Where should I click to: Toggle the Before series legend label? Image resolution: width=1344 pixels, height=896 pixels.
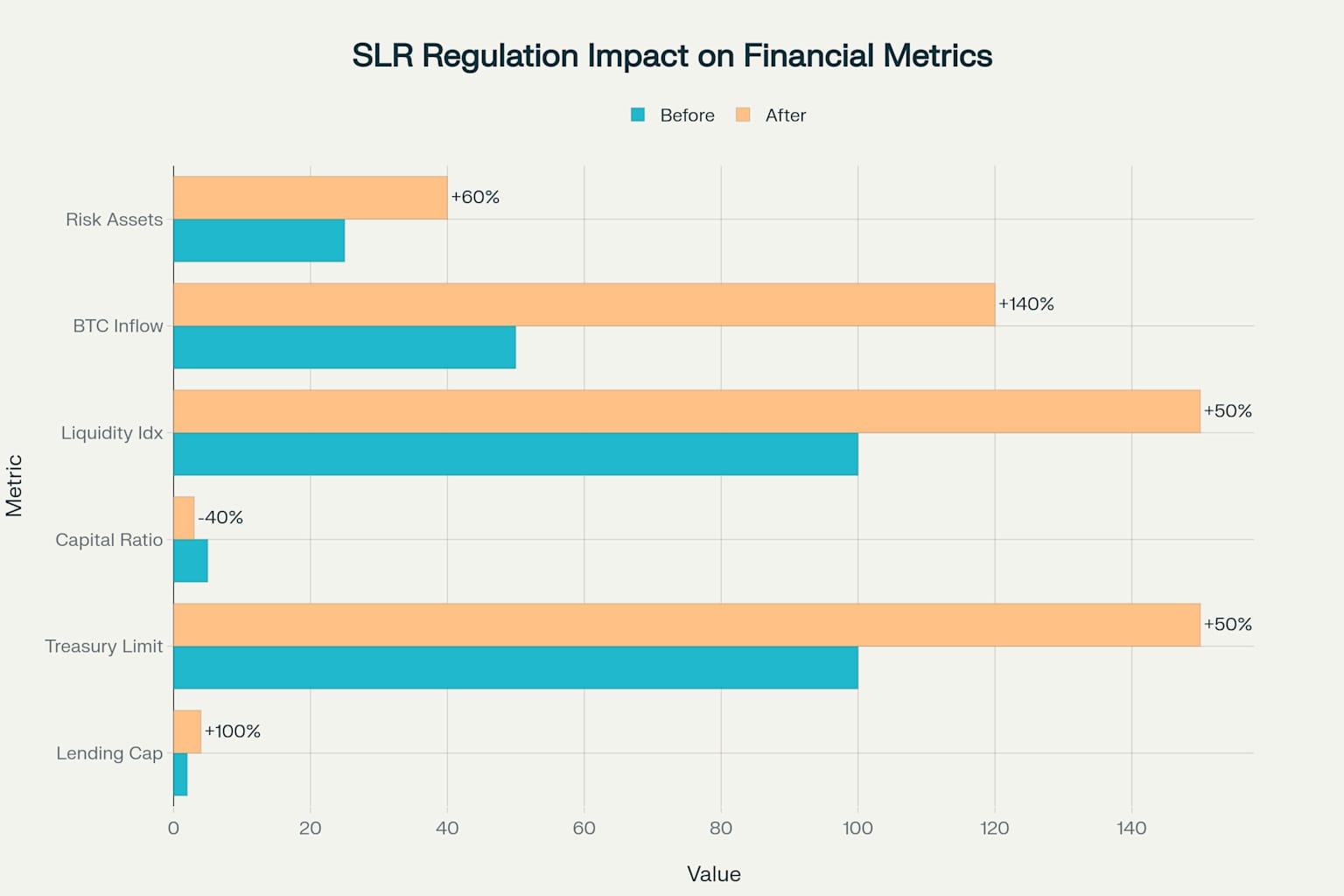(x=687, y=115)
